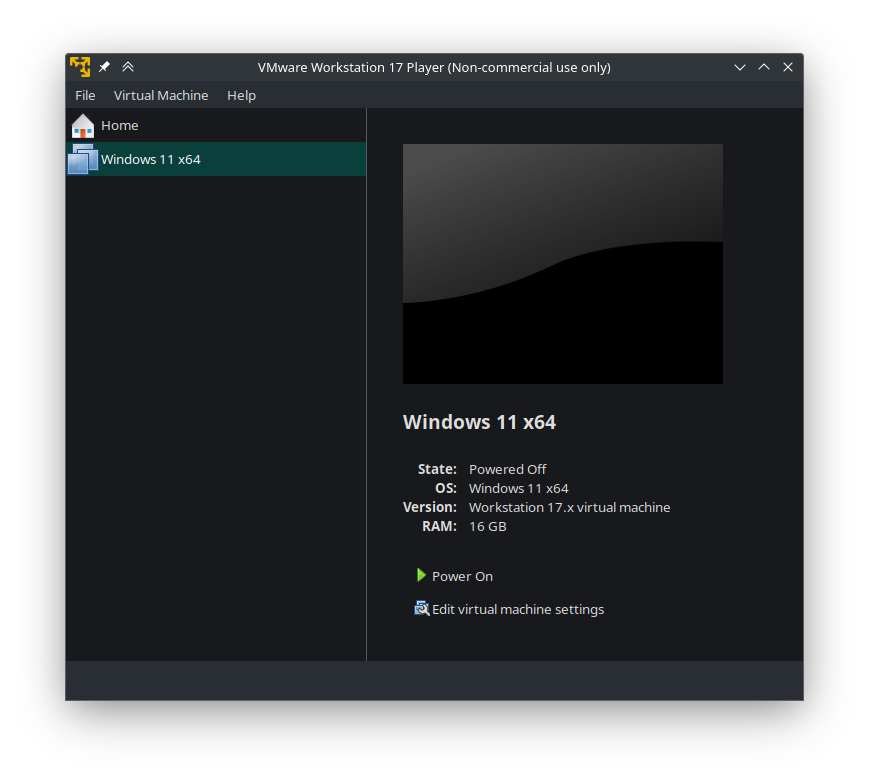
Task: Click the VM preview thumbnail
Action: (563, 264)
